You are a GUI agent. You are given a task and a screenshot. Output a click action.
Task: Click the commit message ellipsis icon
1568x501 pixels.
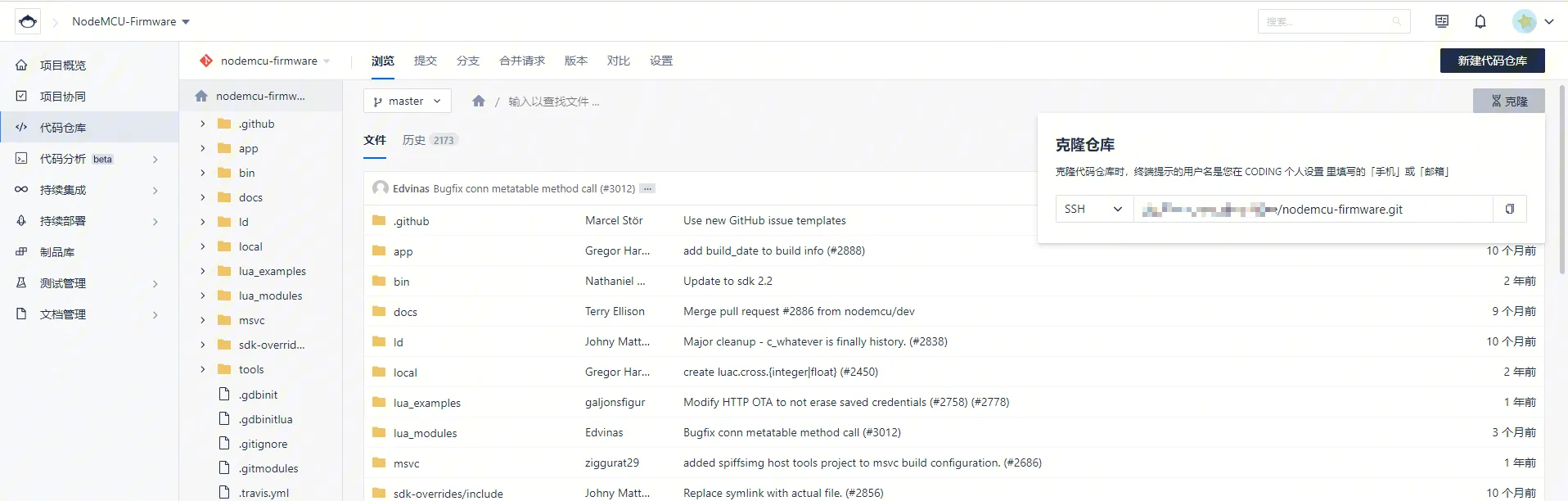pyautogui.click(x=647, y=189)
